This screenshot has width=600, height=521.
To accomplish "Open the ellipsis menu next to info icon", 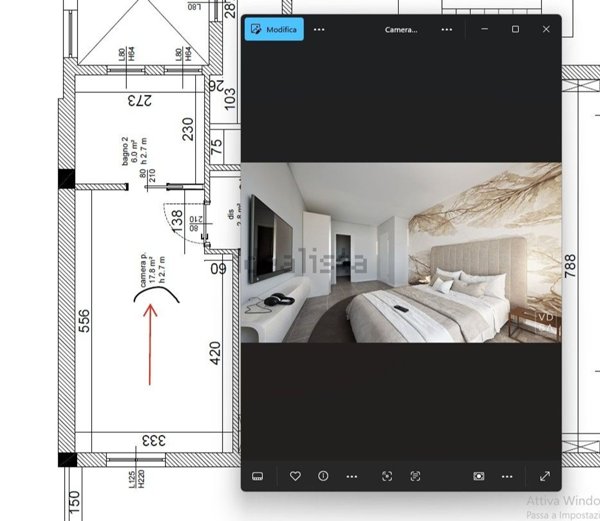I will pyautogui.click(x=352, y=477).
